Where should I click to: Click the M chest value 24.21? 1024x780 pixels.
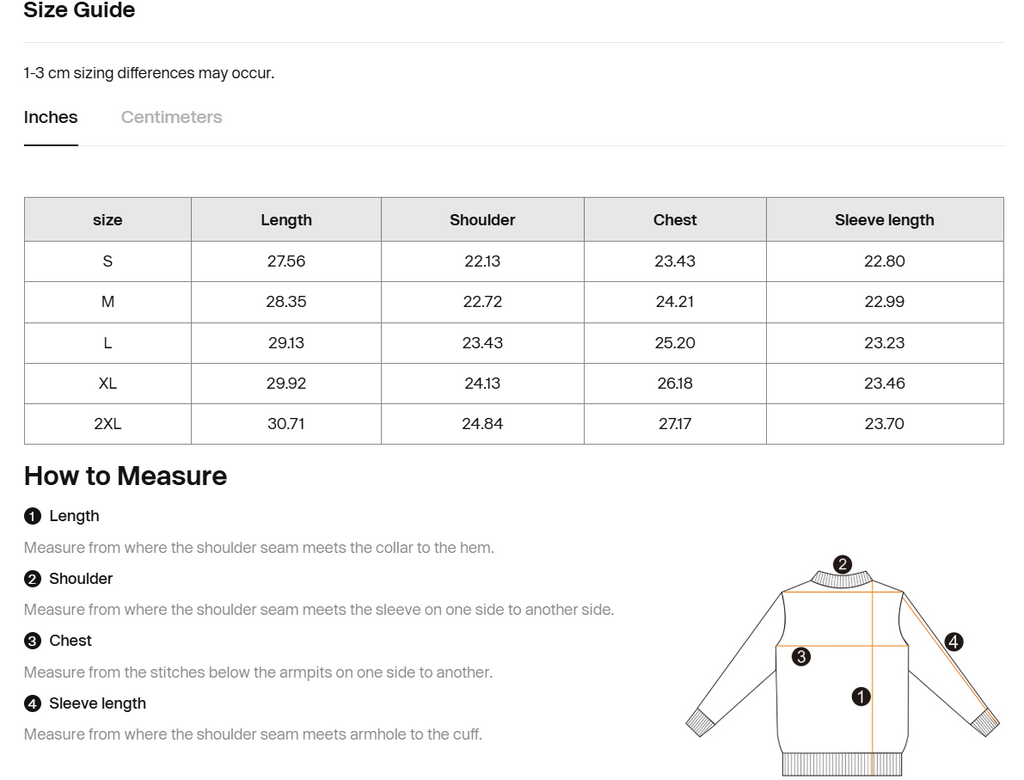click(675, 302)
